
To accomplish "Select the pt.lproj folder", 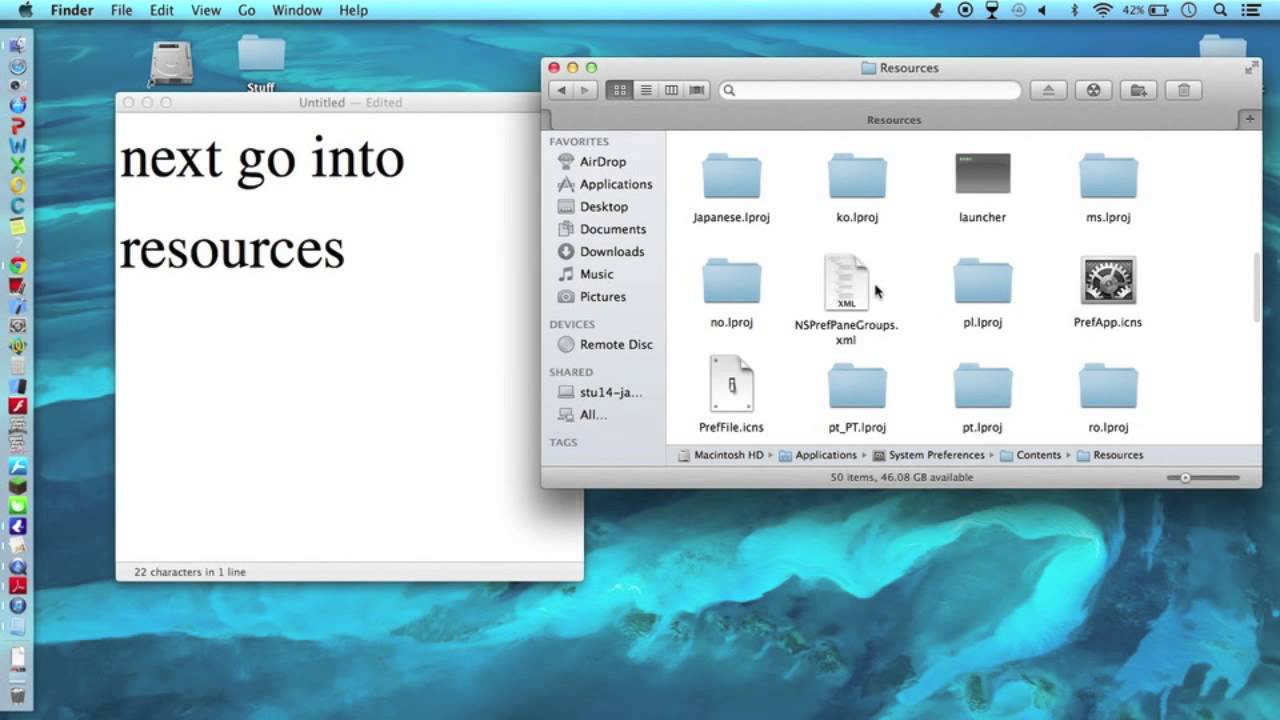I will click(982, 398).
